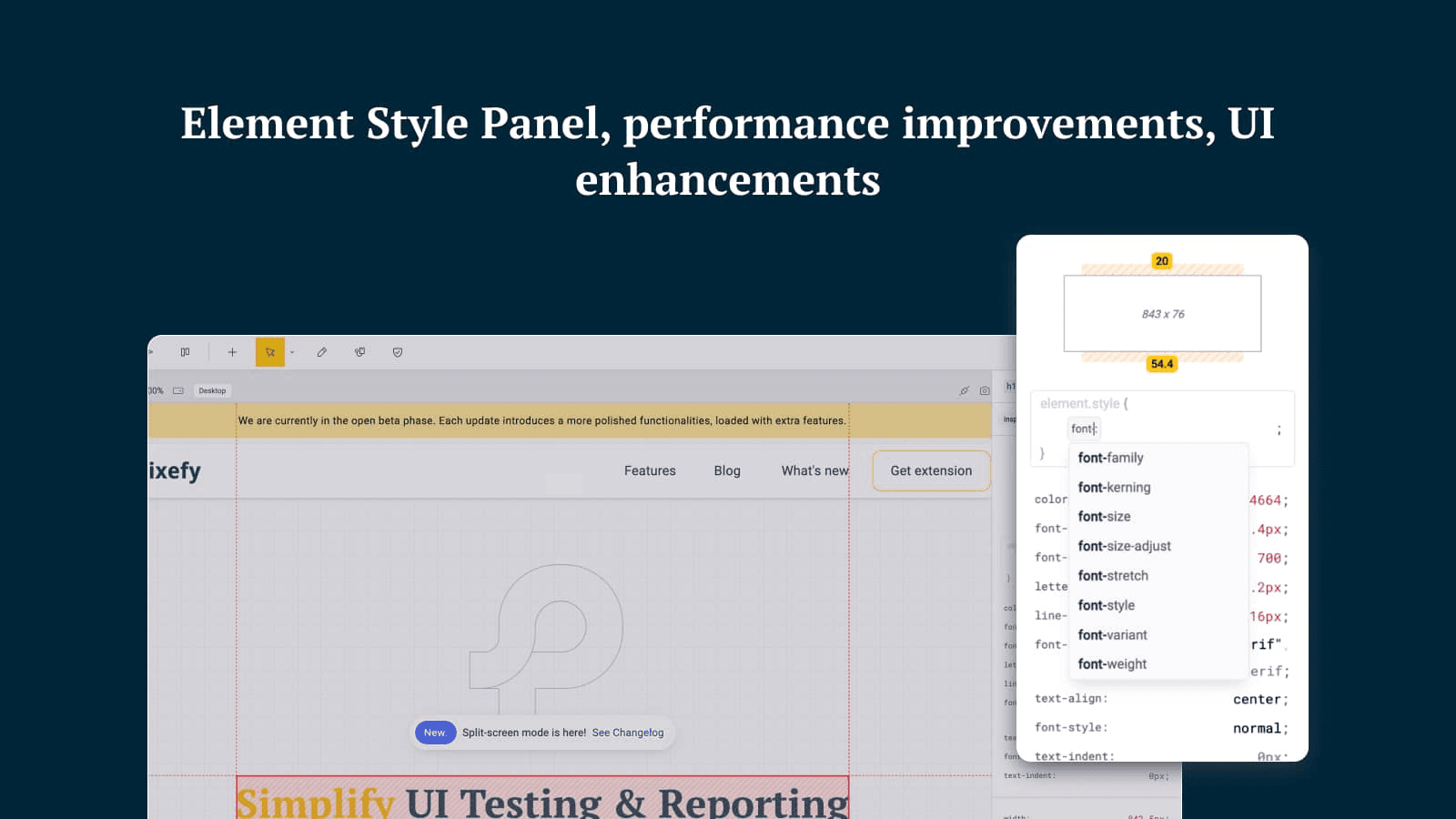
Task: Click the 843 x 76 box model dimensions
Action: [x=1163, y=314]
